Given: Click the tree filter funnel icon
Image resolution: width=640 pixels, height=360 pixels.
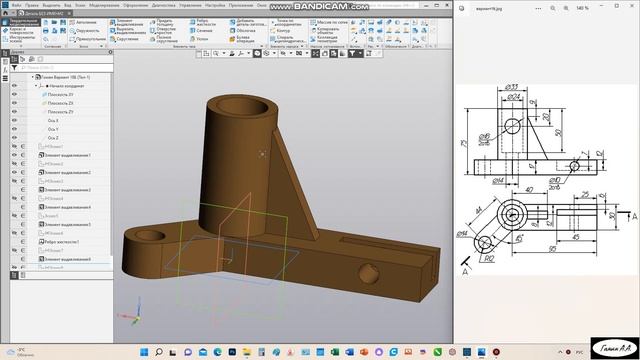Looking at the screenshot, I should 14,68.
